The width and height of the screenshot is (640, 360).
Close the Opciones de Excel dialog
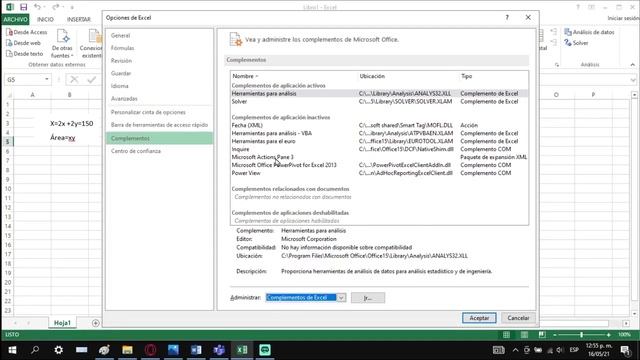[528, 18]
